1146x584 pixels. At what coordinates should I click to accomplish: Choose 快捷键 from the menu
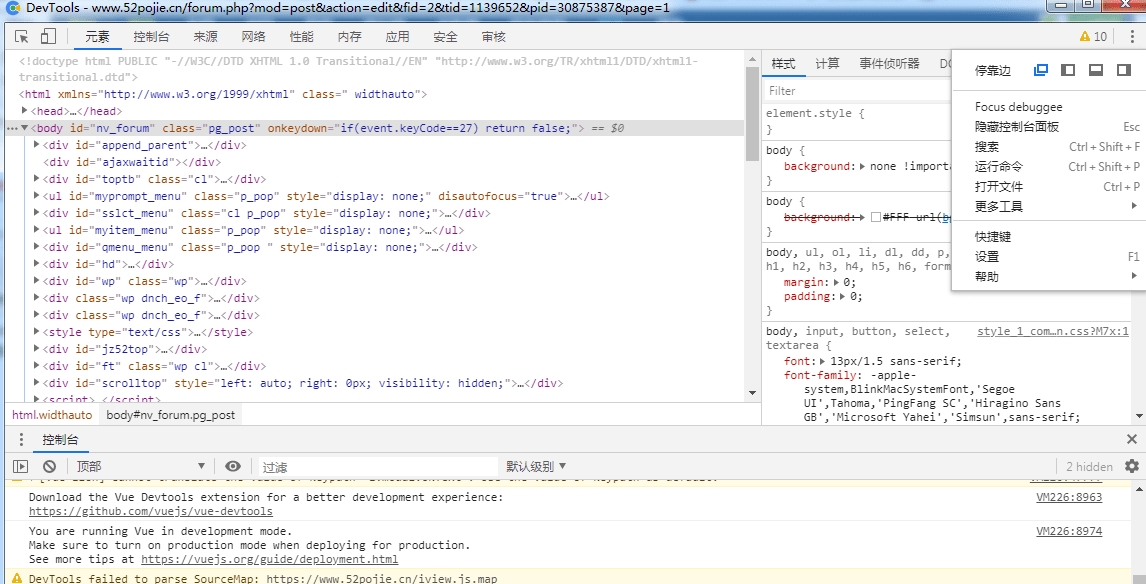pos(1049,237)
